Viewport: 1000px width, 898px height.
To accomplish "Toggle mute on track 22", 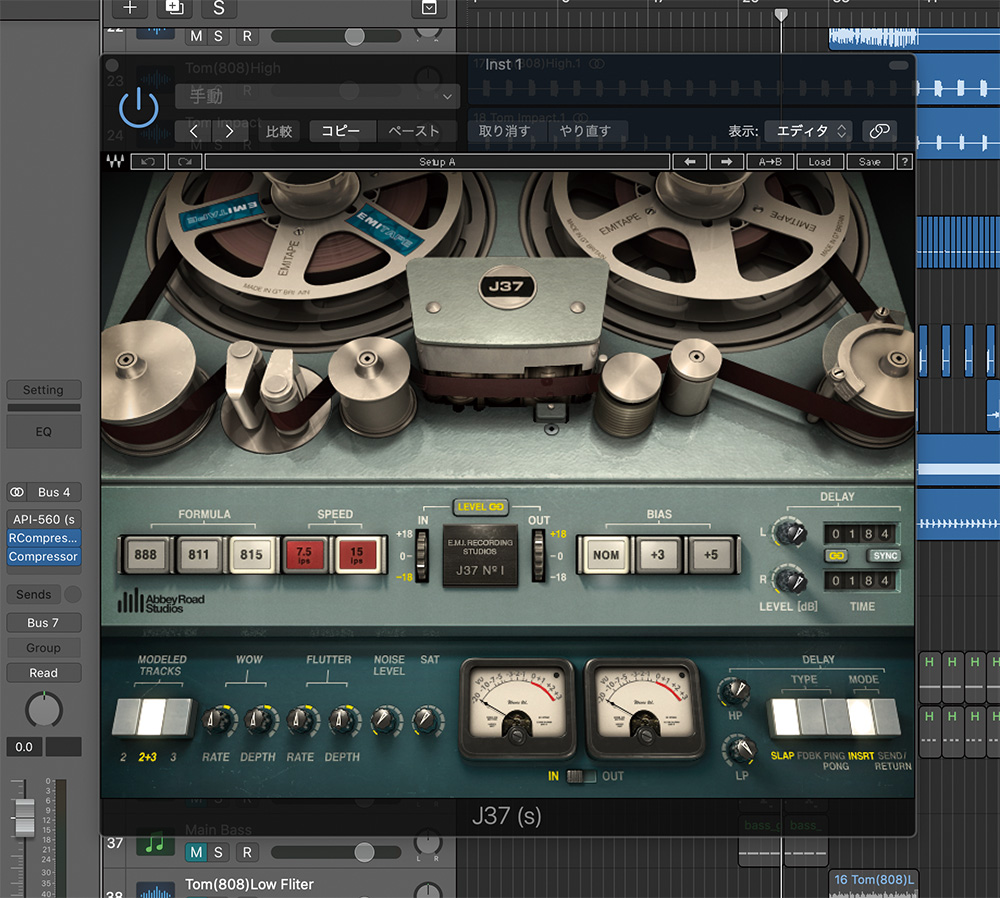I will pyautogui.click(x=196, y=36).
